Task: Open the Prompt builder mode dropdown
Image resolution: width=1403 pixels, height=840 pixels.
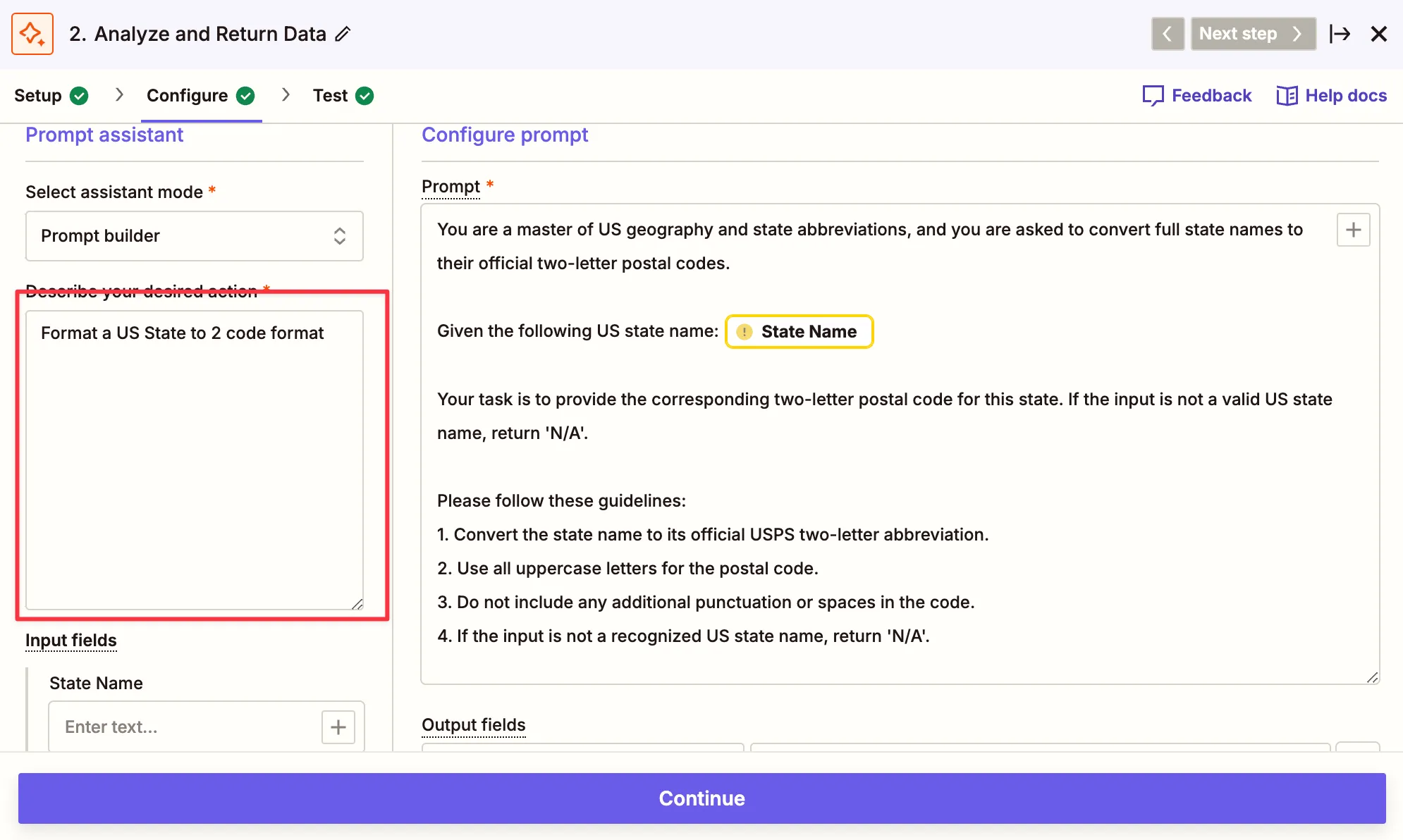Action: [x=195, y=236]
